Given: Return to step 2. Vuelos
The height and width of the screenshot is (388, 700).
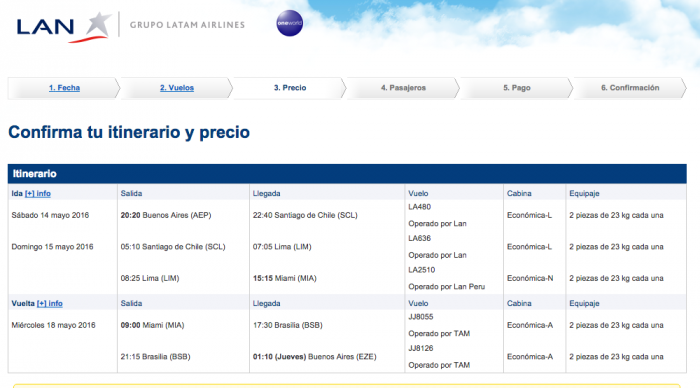Looking at the screenshot, I should pyautogui.click(x=177, y=88).
